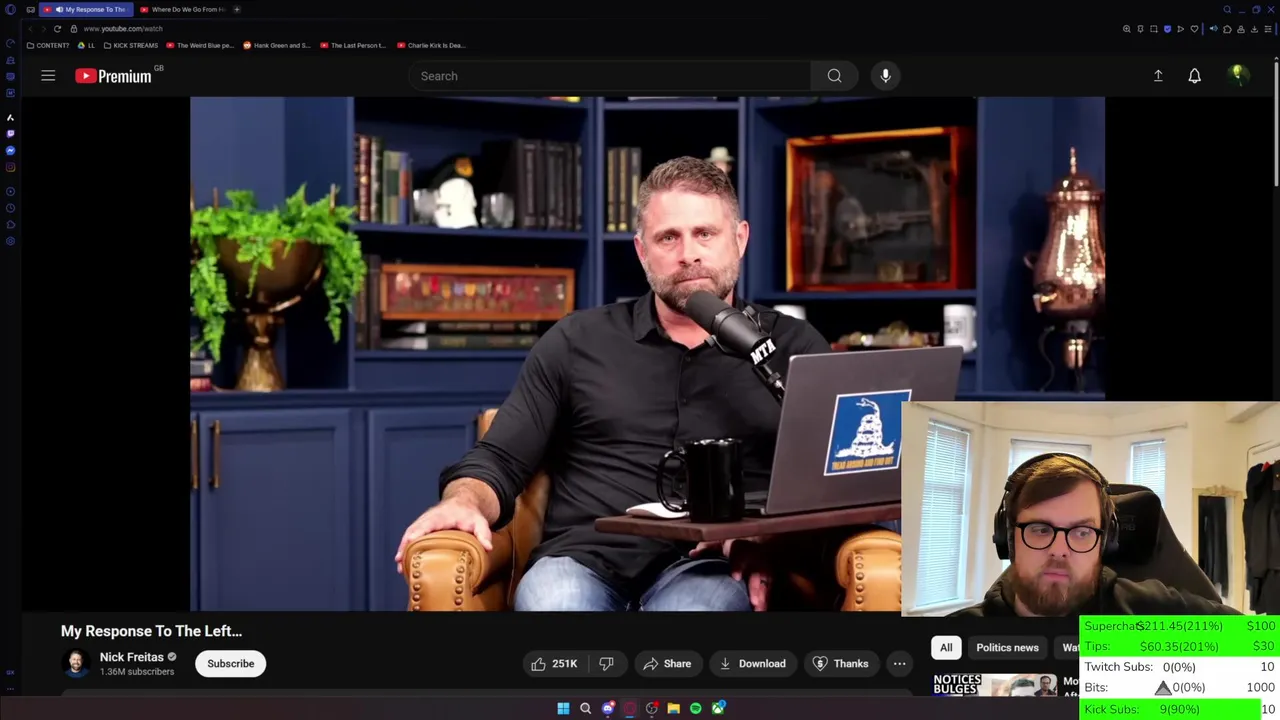Focus the YouTube search input field
Viewport: 1280px width, 720px height.
[610, 76]
